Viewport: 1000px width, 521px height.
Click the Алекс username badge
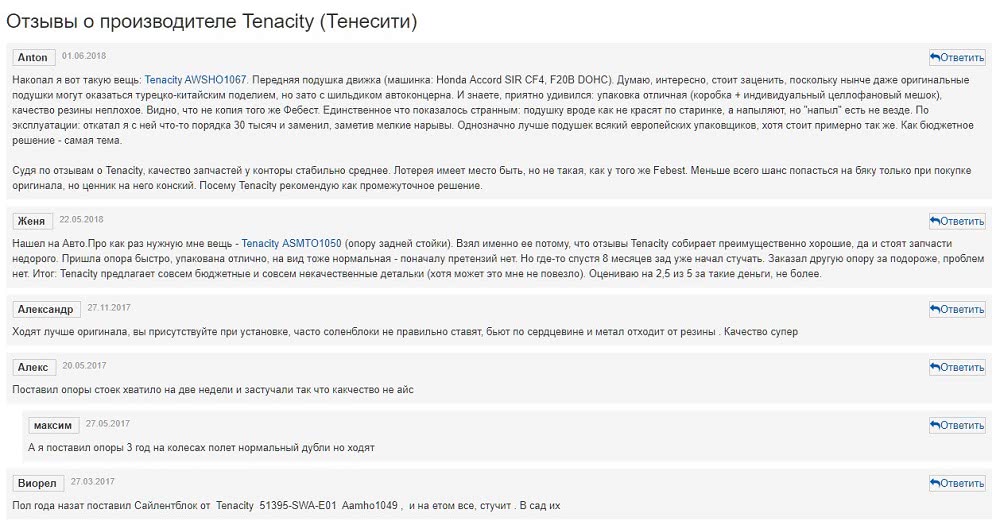tap(33, 367)
